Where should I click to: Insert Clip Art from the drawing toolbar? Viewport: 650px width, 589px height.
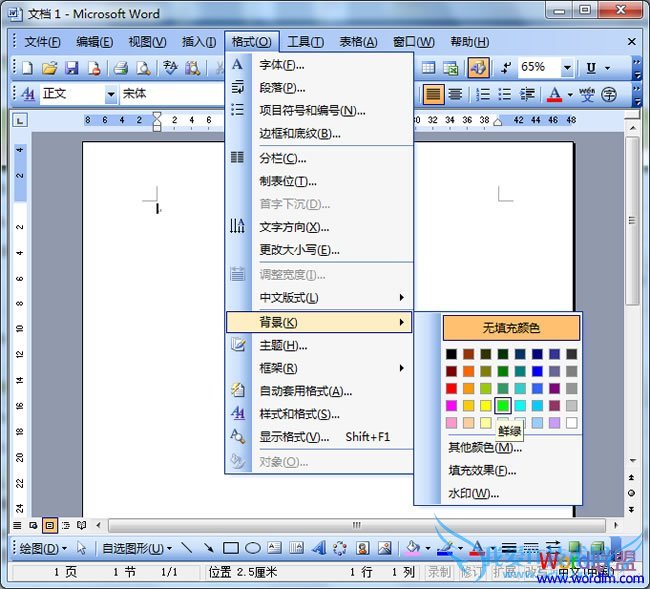[x=362, y=548]
